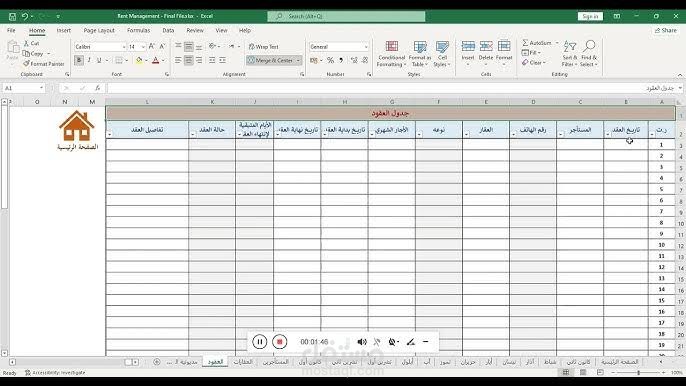Open Find & Select magnifier
This screenshot has width=686, height=386.
tap(589, 54)
